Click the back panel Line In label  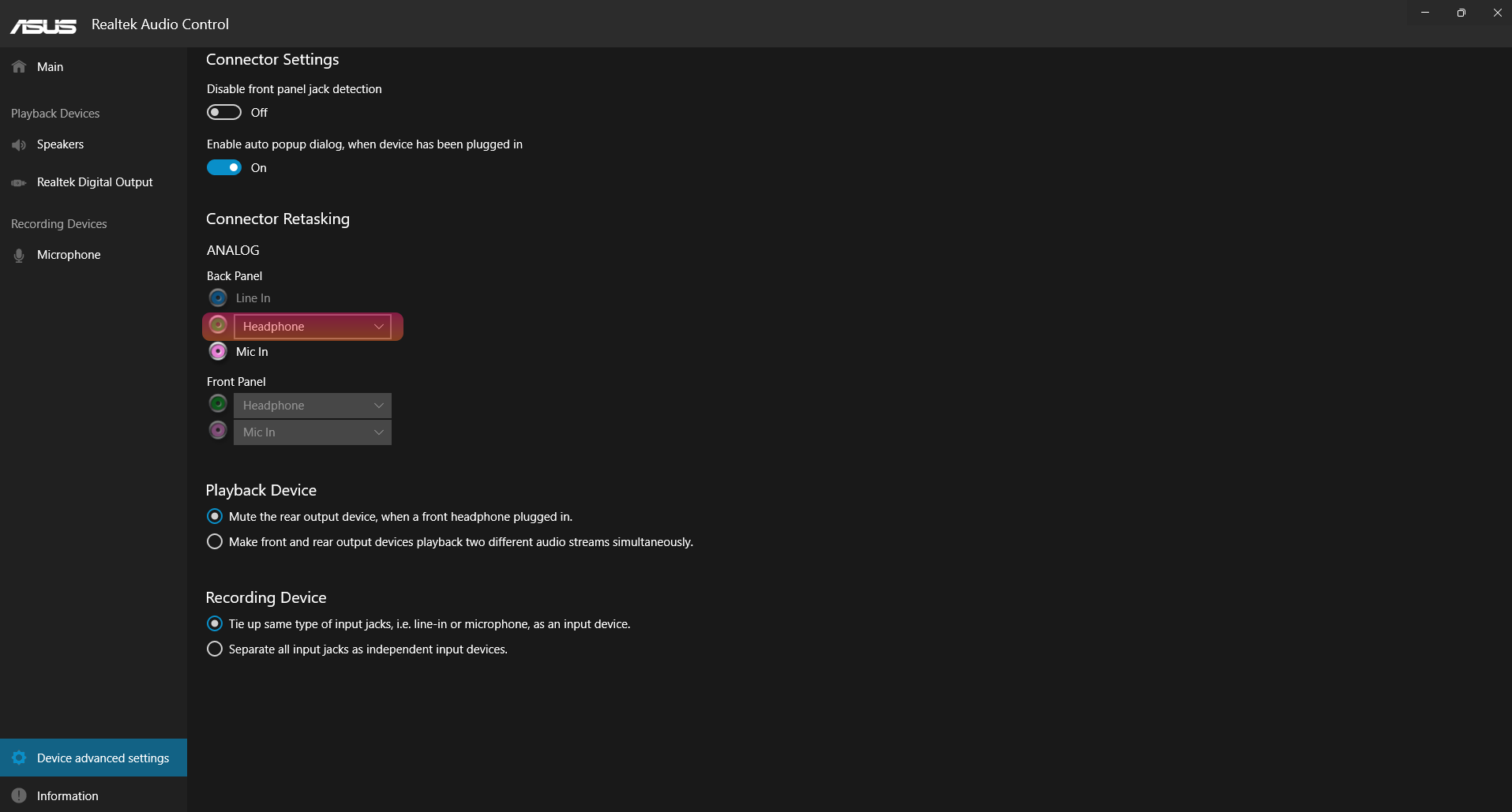tap(253, 297)
